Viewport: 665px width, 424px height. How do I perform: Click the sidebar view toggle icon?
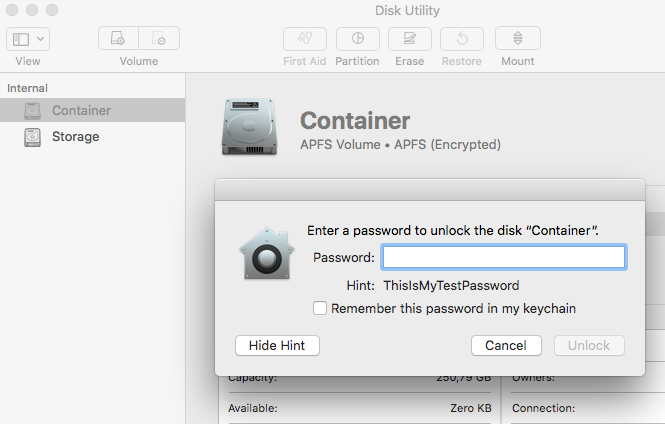tap(21, 39)
